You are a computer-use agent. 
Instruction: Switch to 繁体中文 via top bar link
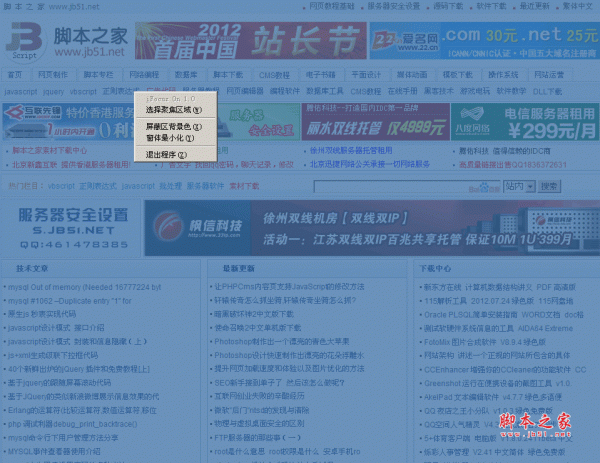[578, 6]
